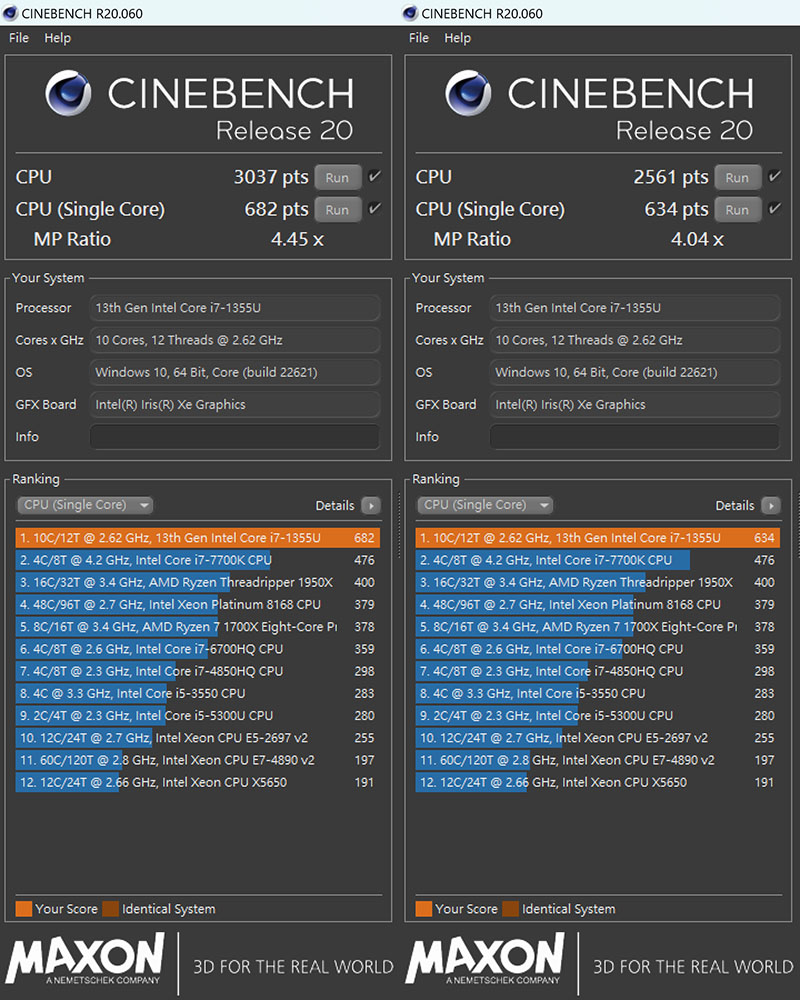Run Single Core test beside 682 pts

click(x=337, y=209)
